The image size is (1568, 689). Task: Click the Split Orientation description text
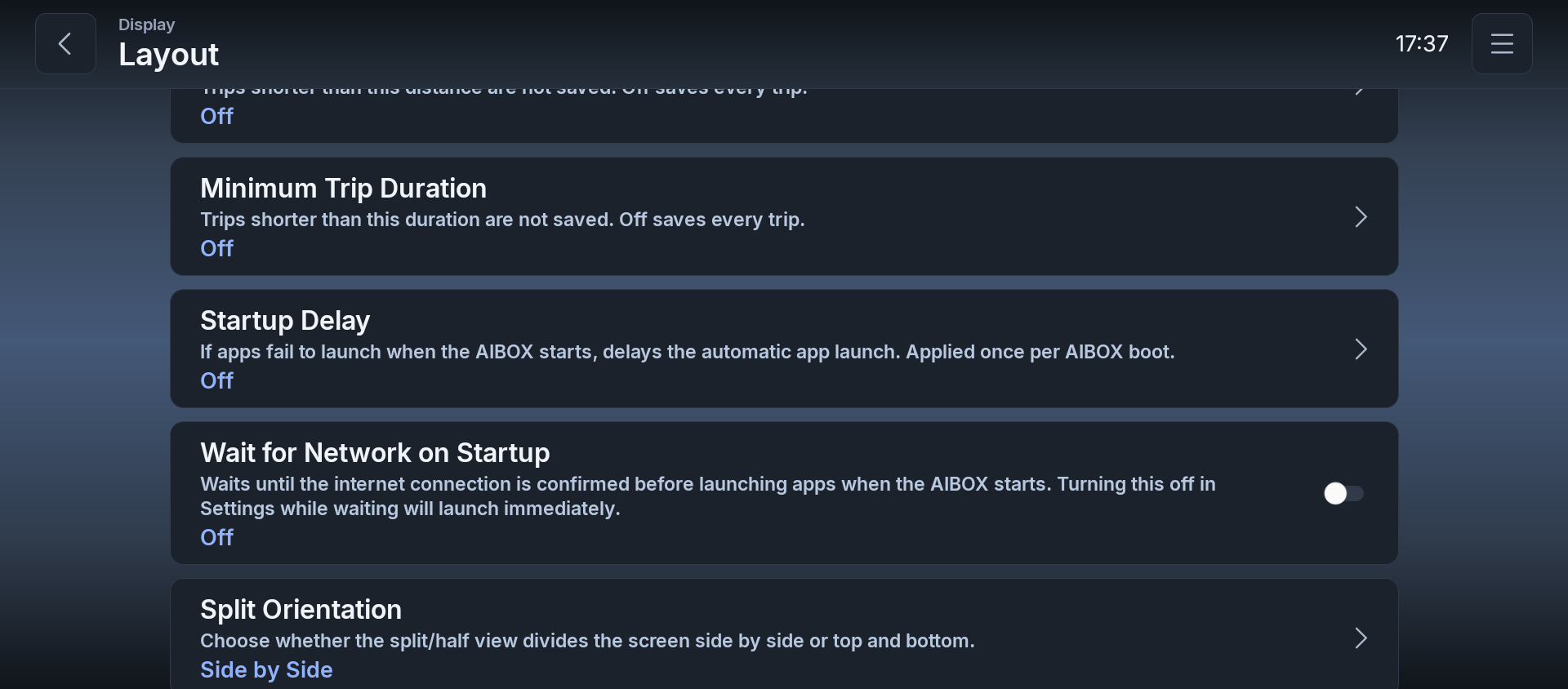pos(587,641)
